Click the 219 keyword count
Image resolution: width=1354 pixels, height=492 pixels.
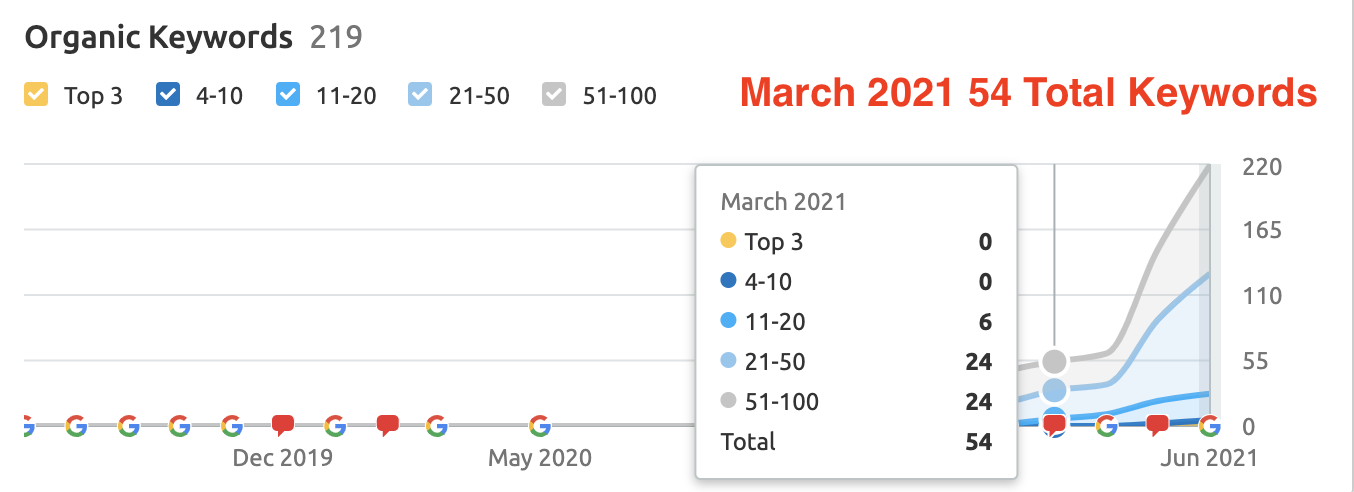(336, 38)
